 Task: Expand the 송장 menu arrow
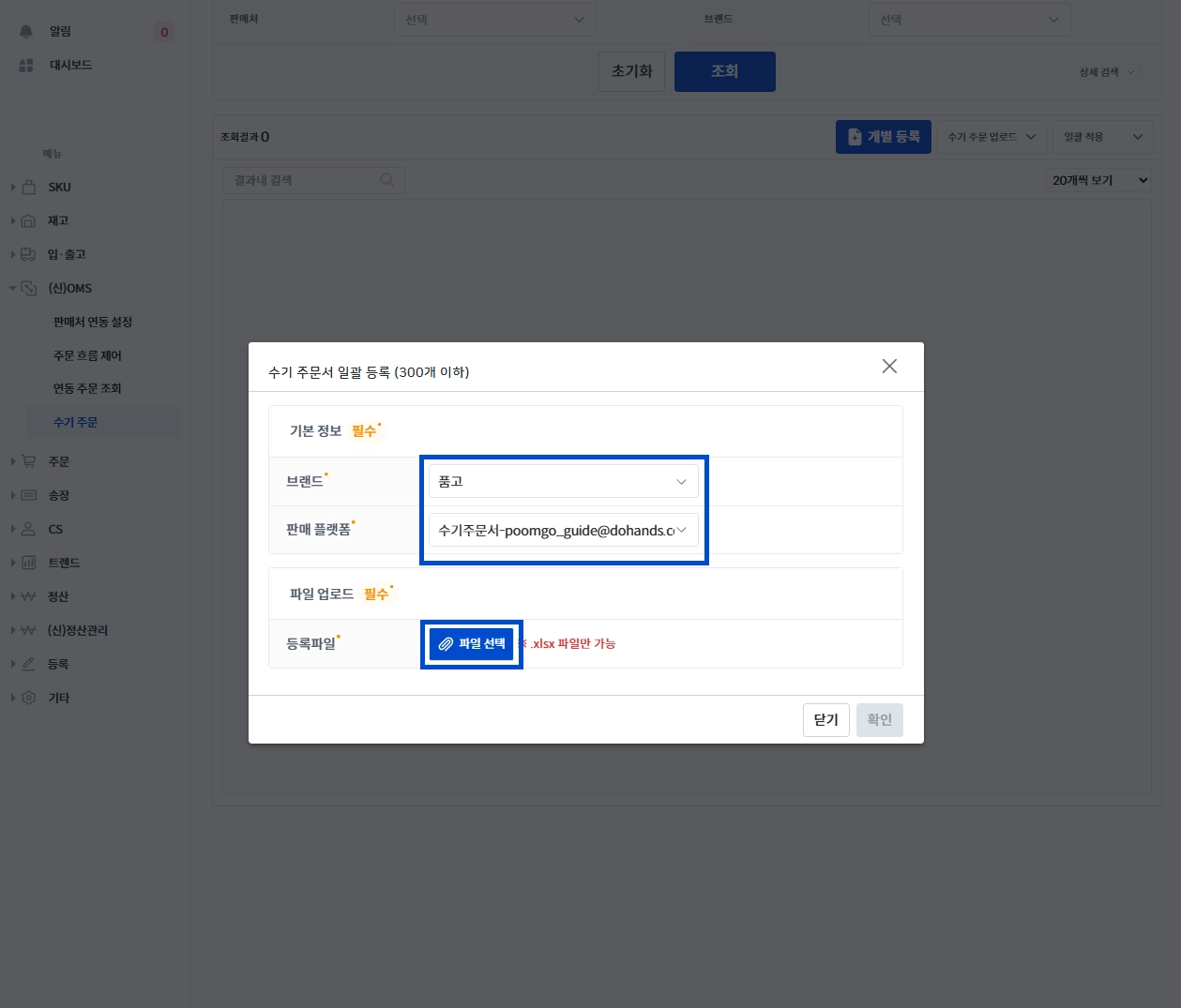[x=13, y=495]
